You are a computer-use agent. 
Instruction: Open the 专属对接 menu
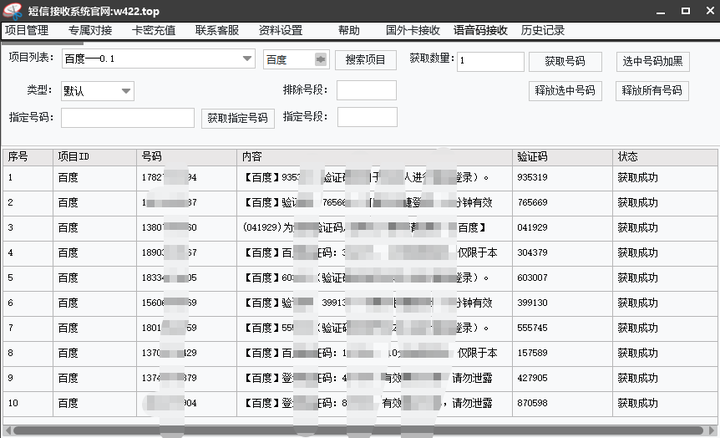(90, 30)
